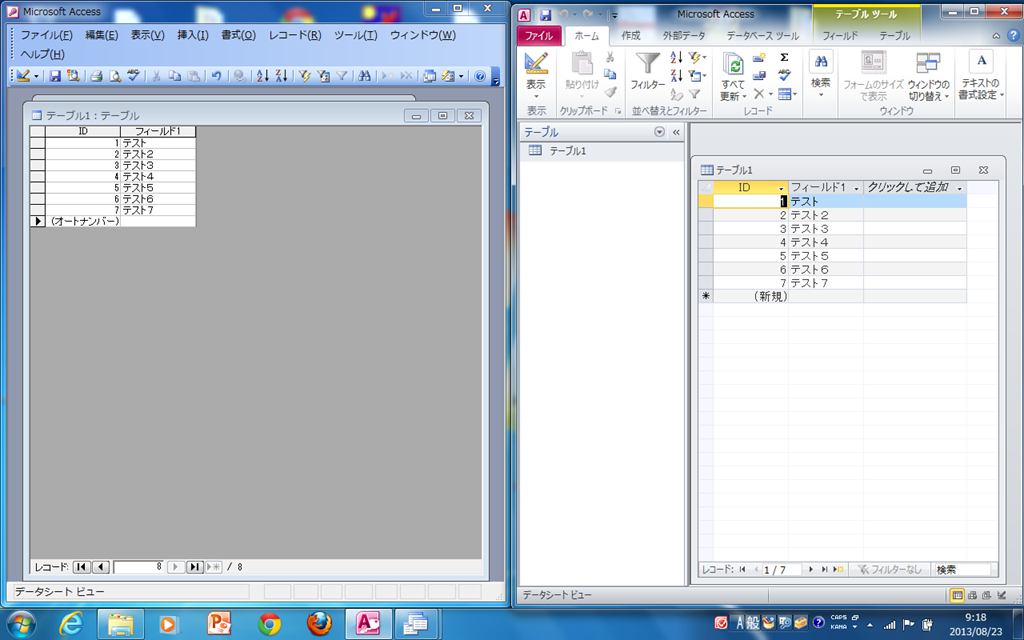Open View dropdown arrow in old toolbar

[x=37, y=76]
